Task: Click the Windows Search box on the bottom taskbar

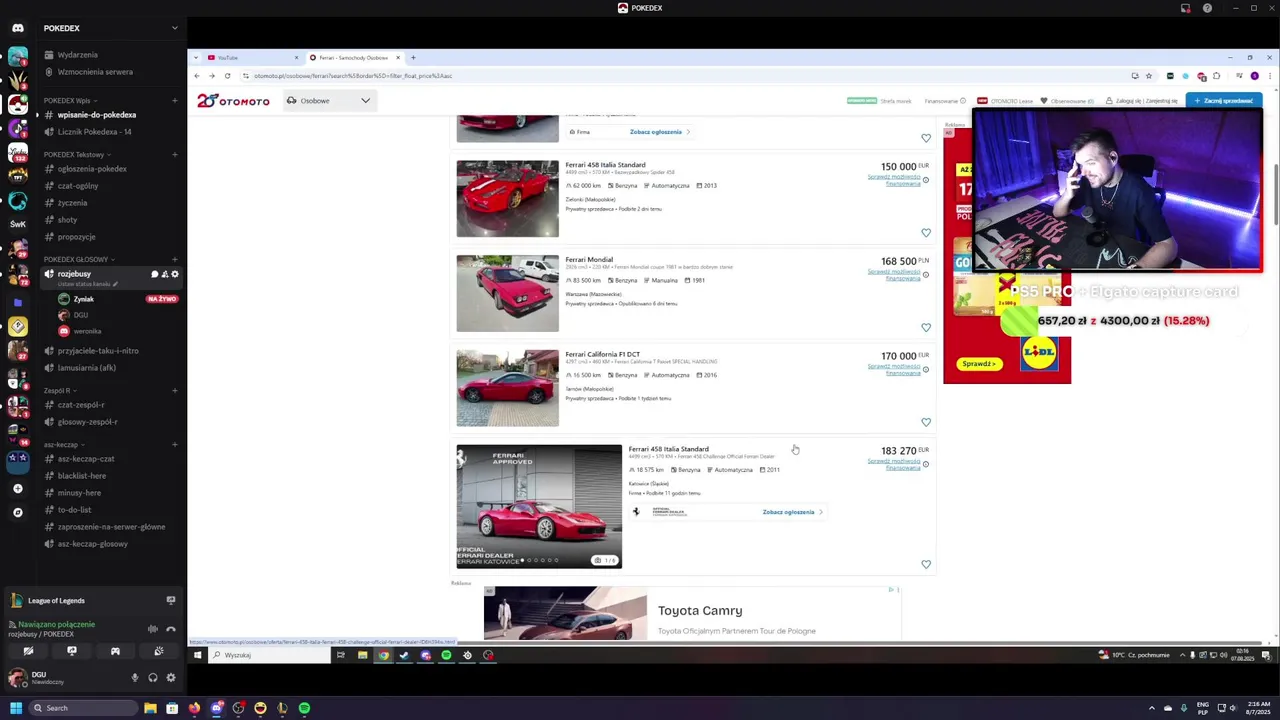Action: [82, 708]
